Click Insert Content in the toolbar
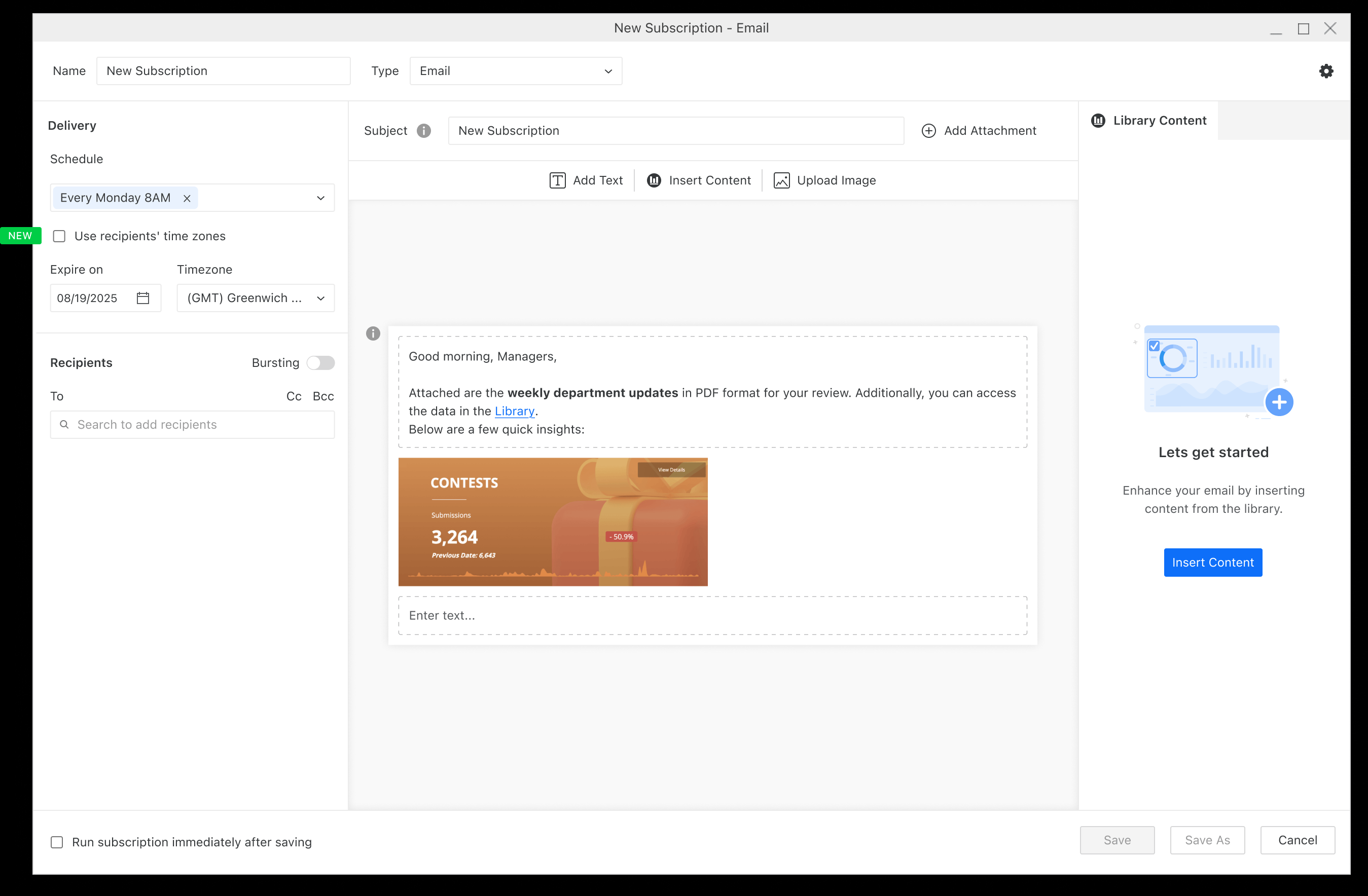The width and height of the screenshot is (1368, 896). pos(699,180)
